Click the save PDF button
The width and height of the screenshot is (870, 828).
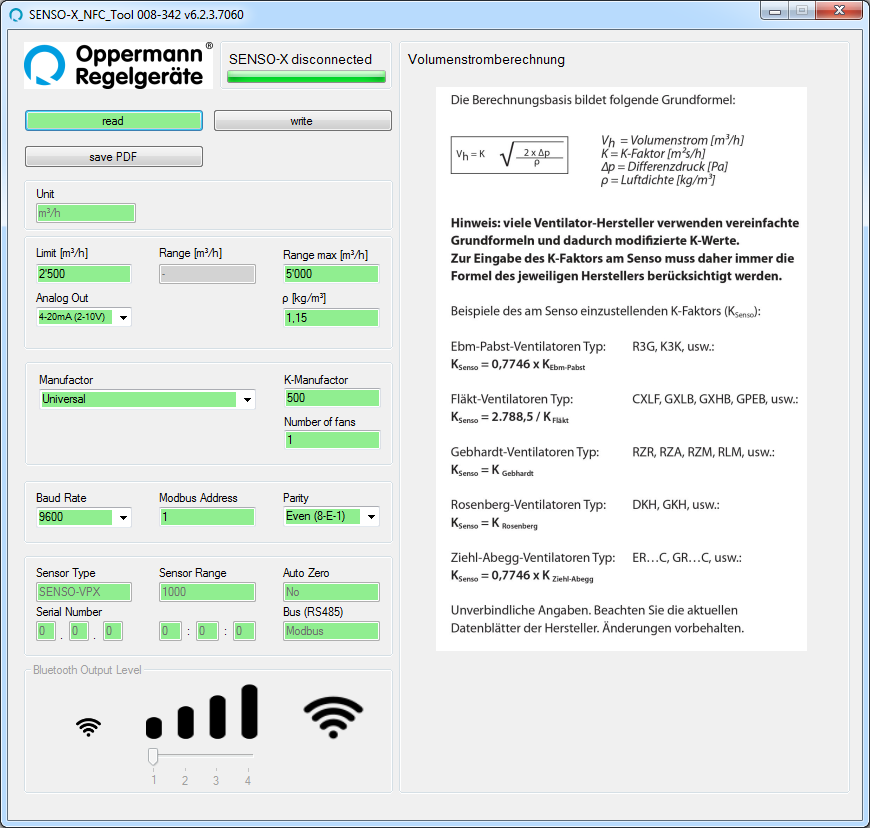click(114, 156)
